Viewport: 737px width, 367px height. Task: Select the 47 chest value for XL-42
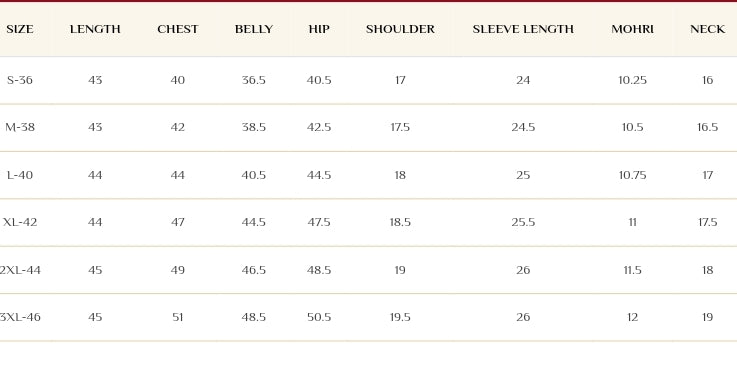(x=178, y=222)
